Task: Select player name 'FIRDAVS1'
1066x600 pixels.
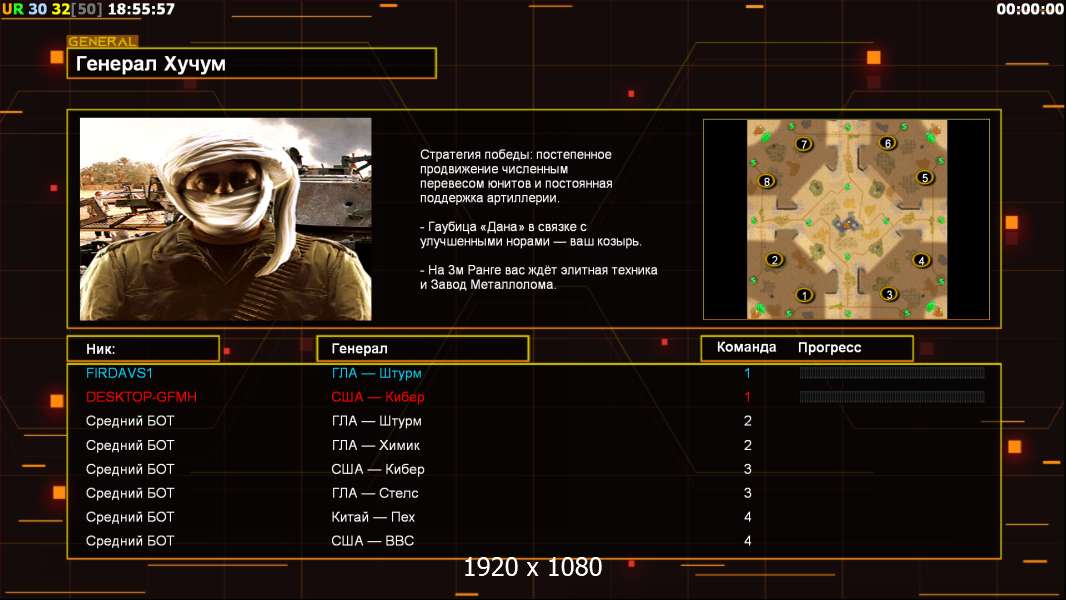Action: point(119,373)
